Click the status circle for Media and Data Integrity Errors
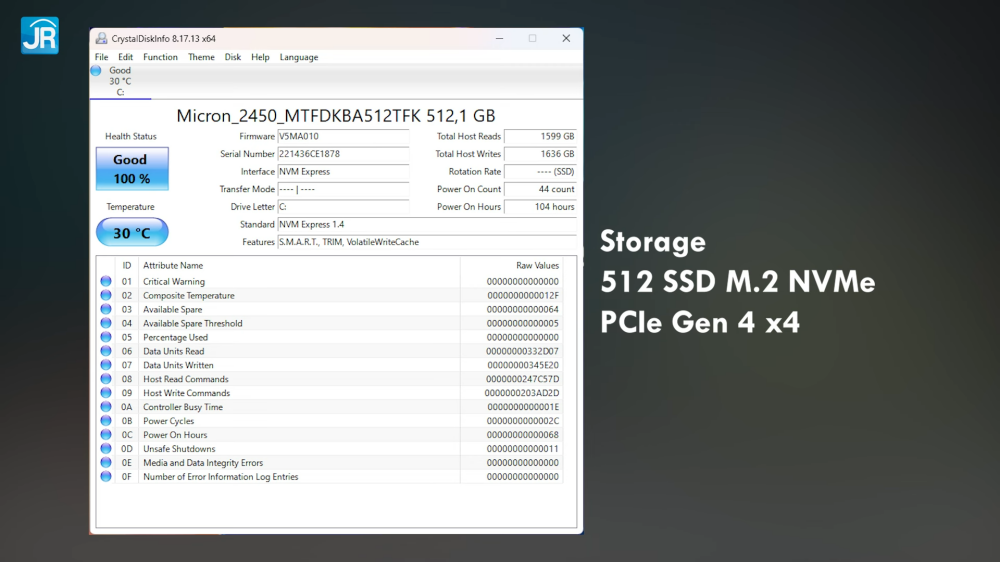Viewport: 1000px width, 562px height. (106, 462)
